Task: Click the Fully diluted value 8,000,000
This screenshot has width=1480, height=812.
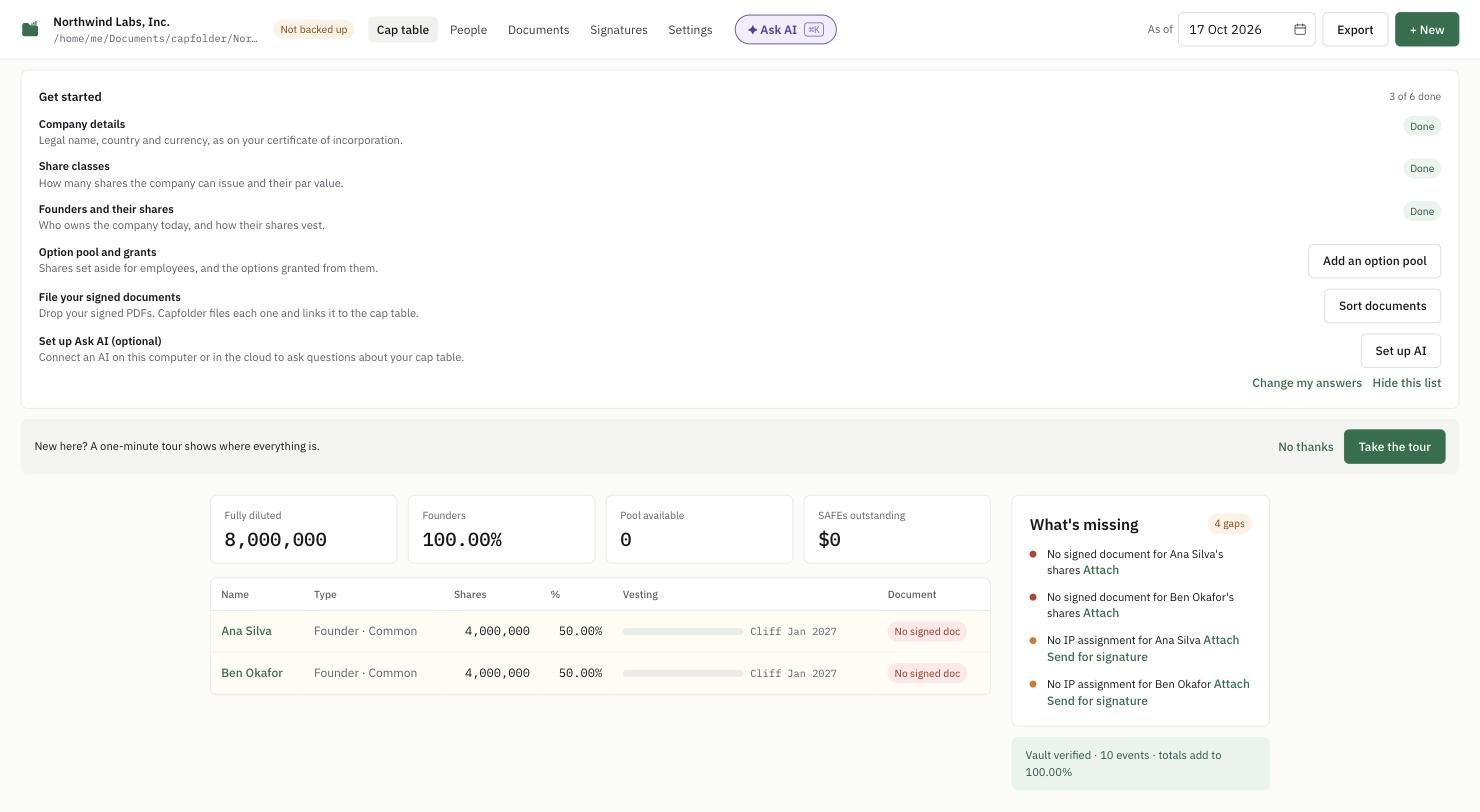Action: pos(276,540)
